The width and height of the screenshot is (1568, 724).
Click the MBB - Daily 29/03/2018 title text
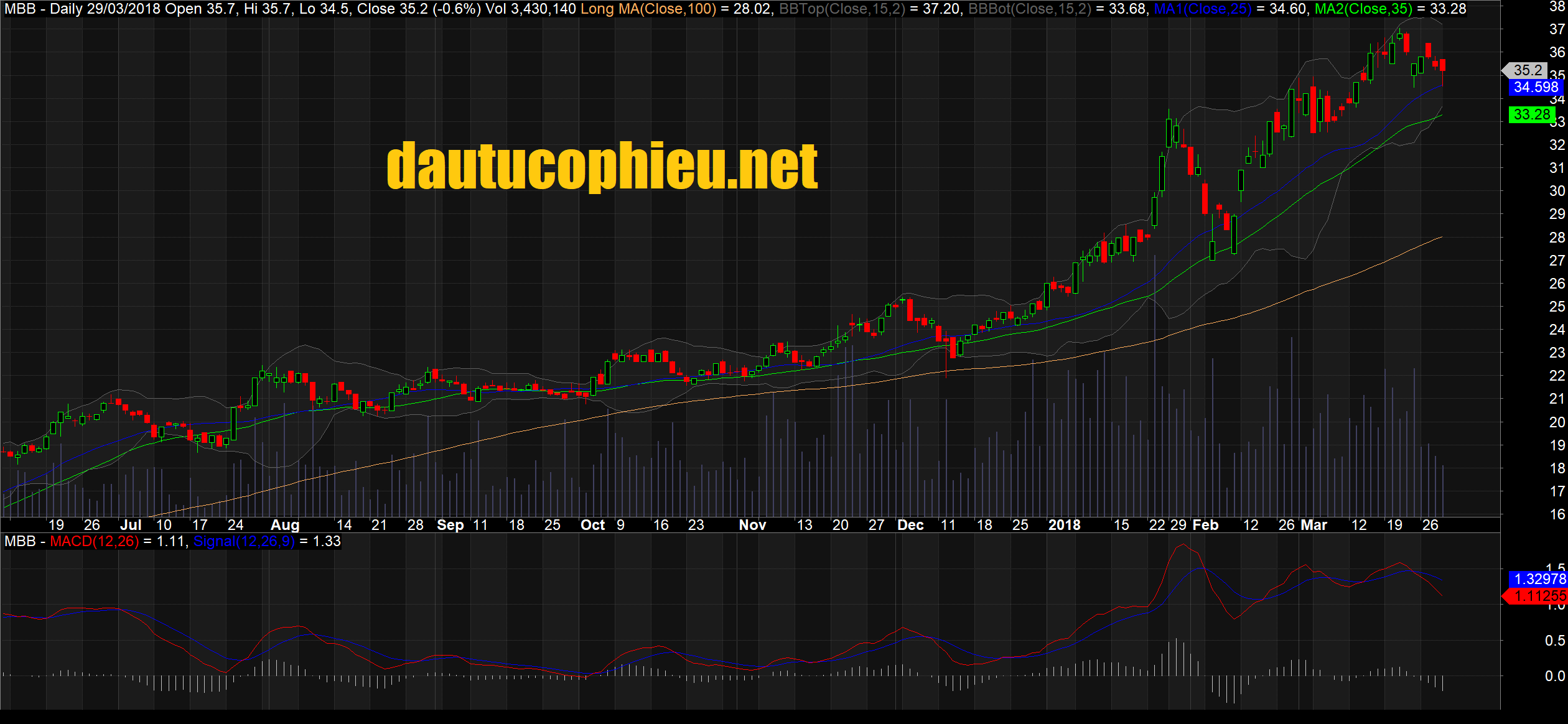point(82,9)
